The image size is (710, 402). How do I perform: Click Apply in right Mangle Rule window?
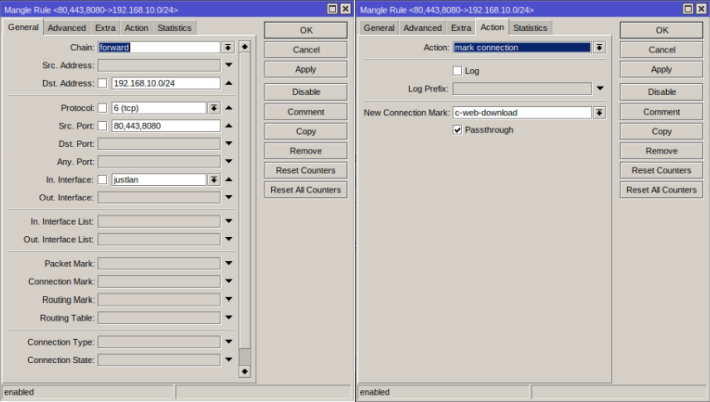662,69
